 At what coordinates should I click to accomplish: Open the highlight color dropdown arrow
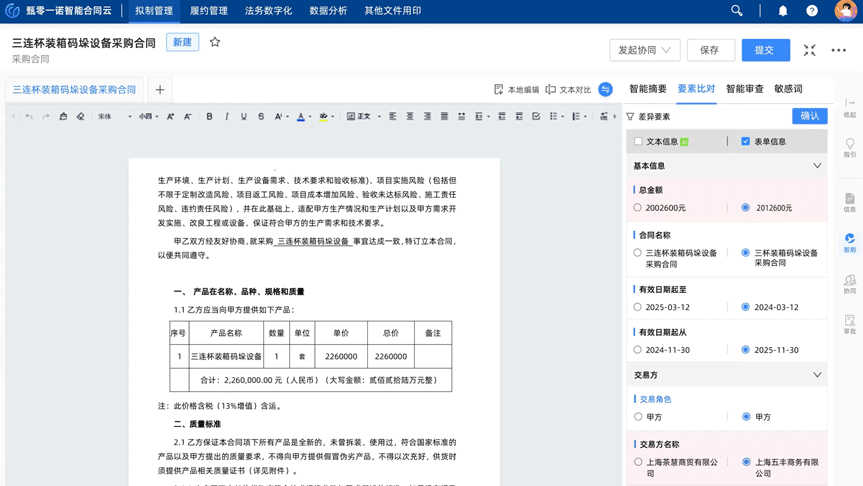(333, 117)
